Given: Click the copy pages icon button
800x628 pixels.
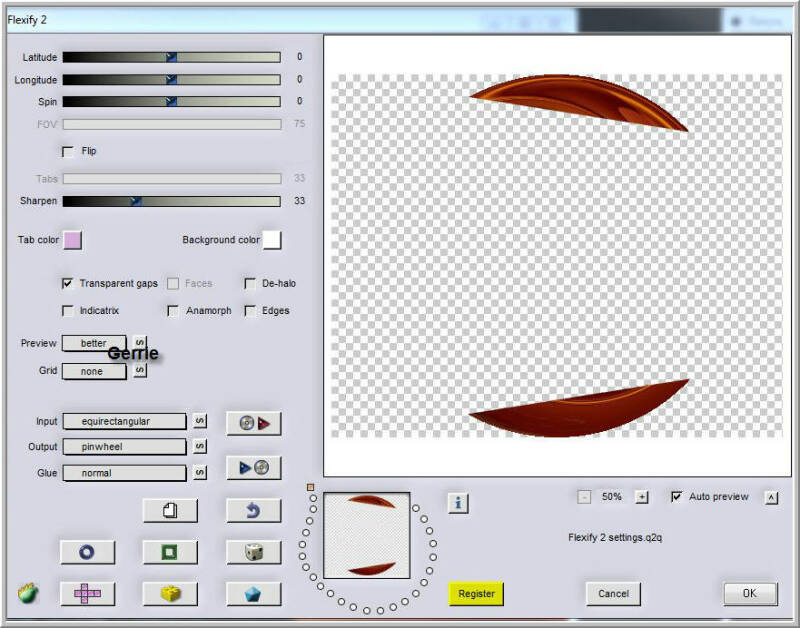Looking at the screenshot, I should point(170,510).
